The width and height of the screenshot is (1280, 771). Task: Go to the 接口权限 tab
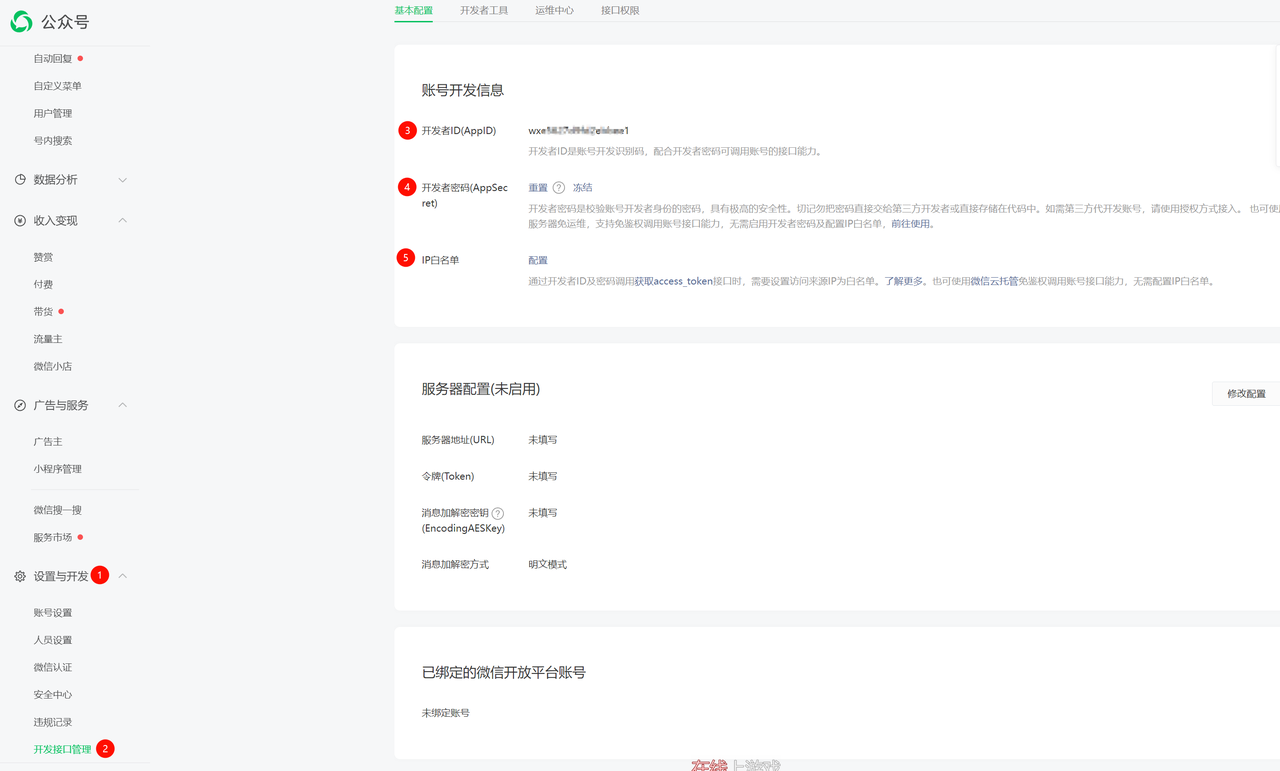620,11
